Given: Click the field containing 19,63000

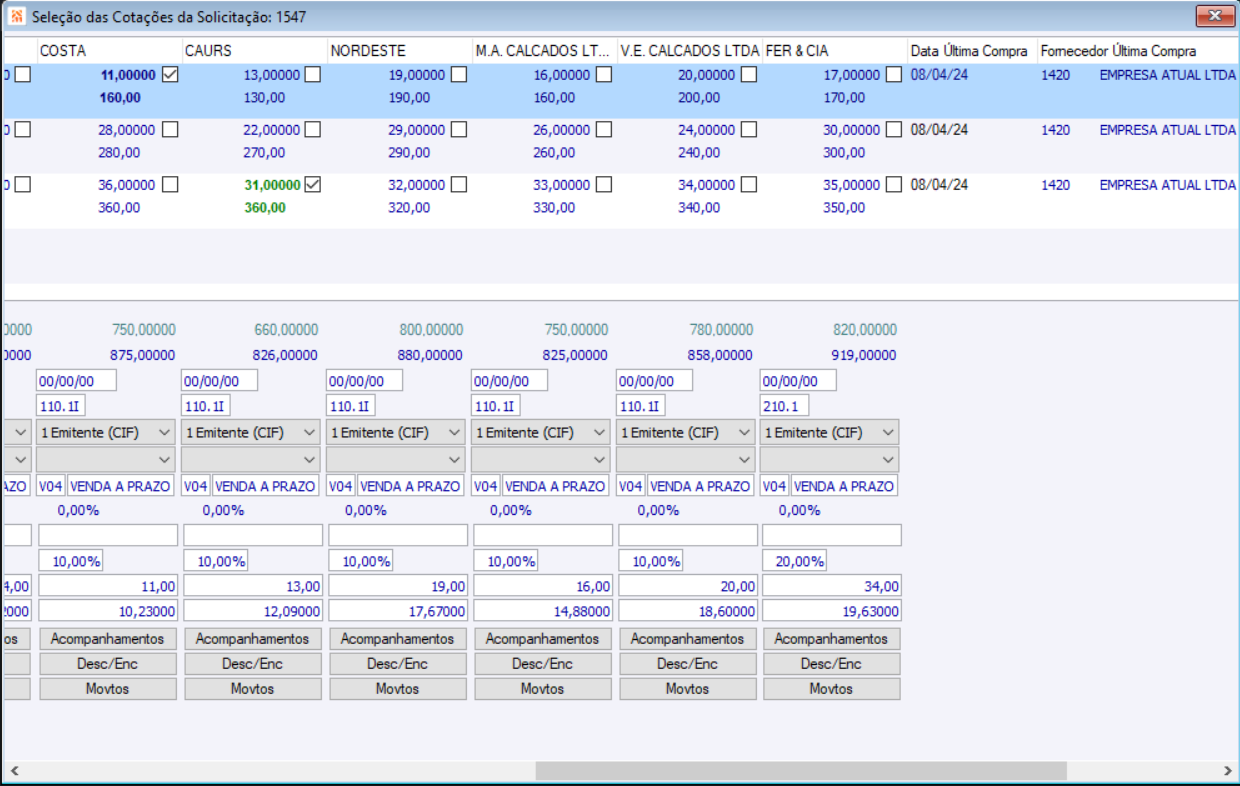Looking at the screenshot, I should [x=832, y=611].
